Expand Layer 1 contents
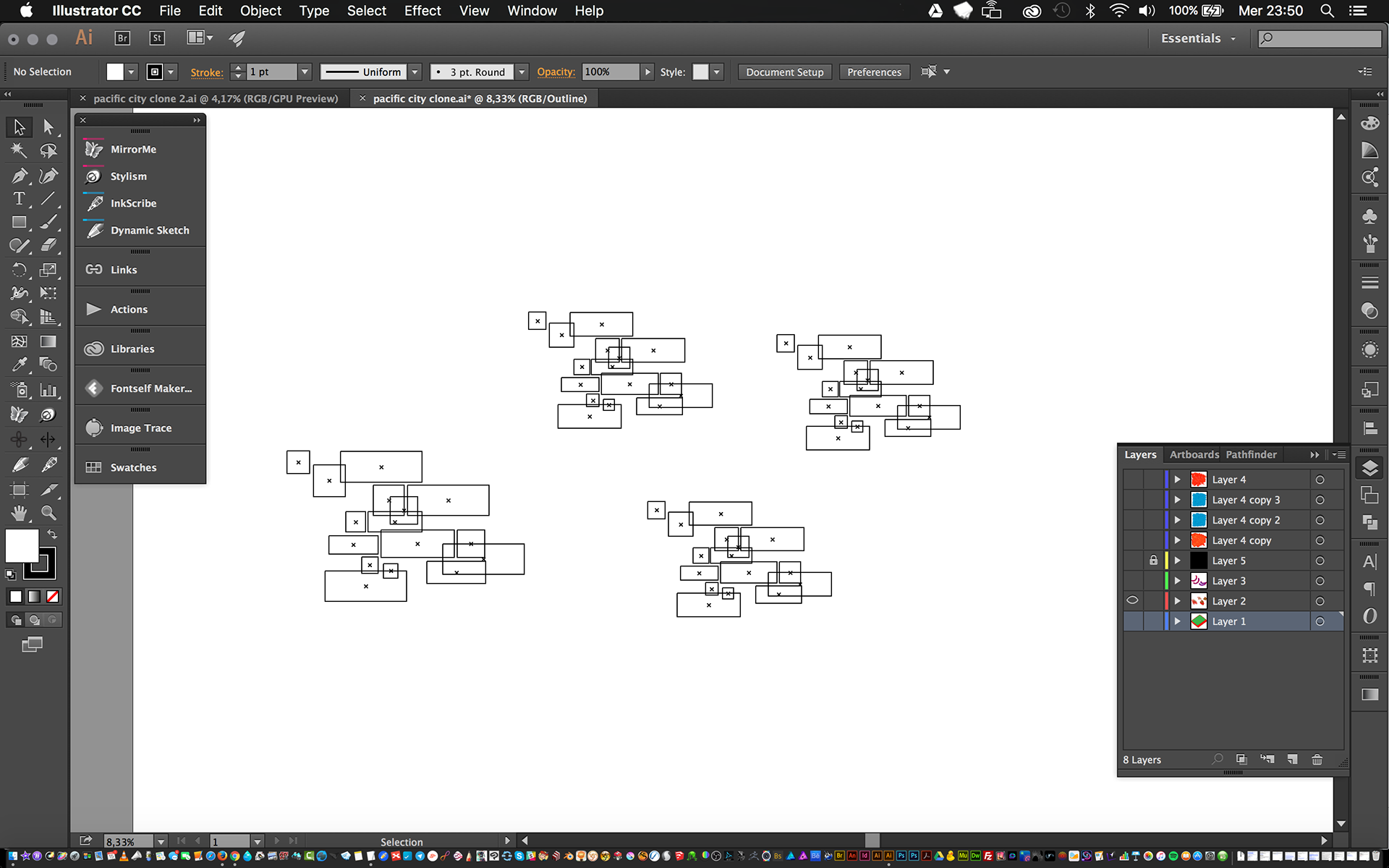1389x868 pixels. (x=1178, y=621)
